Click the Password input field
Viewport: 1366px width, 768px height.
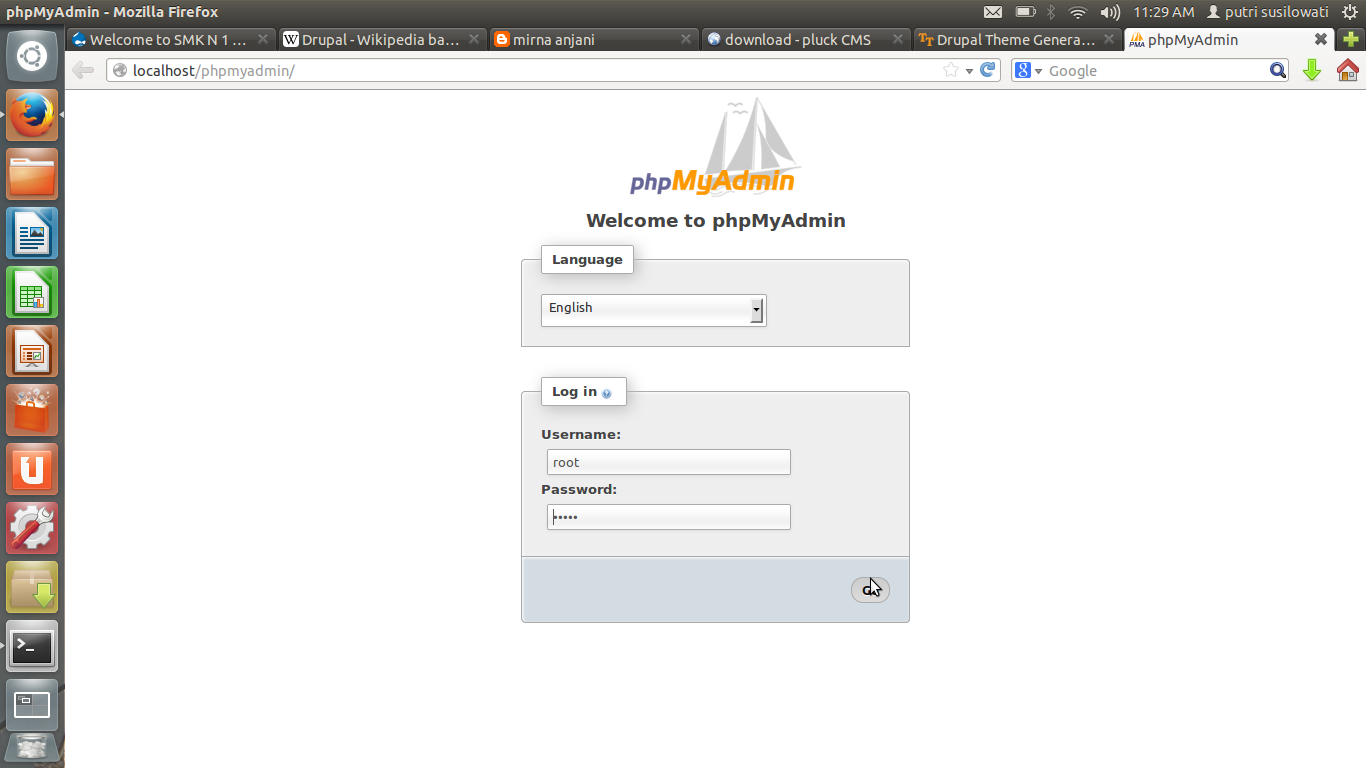pos(669,517)
